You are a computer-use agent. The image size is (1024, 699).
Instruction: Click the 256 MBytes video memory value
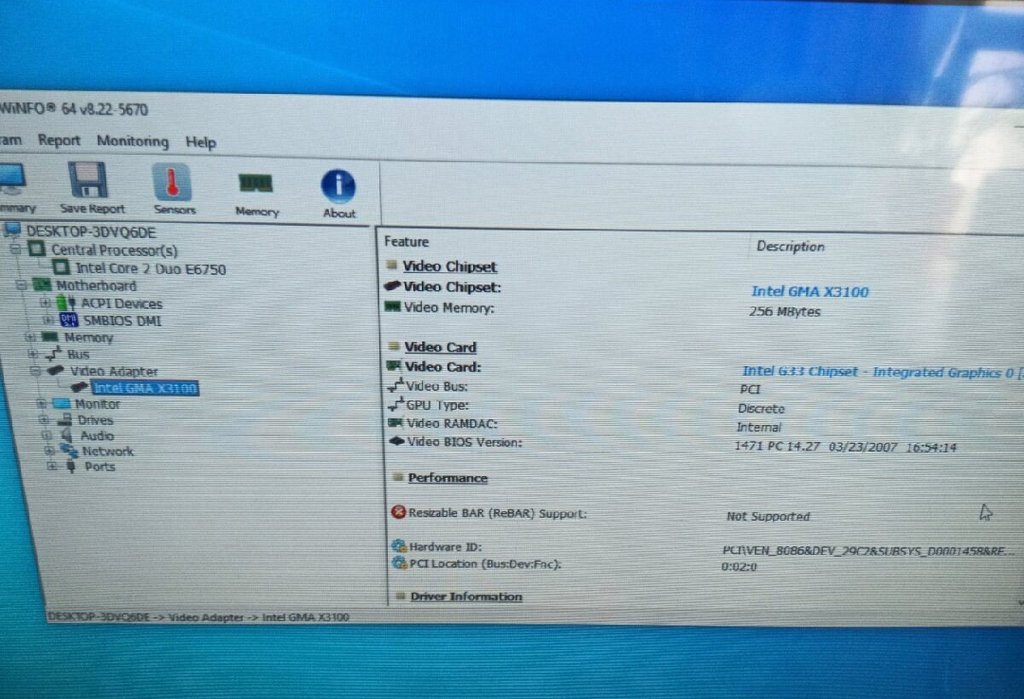(x=784, y=312)
